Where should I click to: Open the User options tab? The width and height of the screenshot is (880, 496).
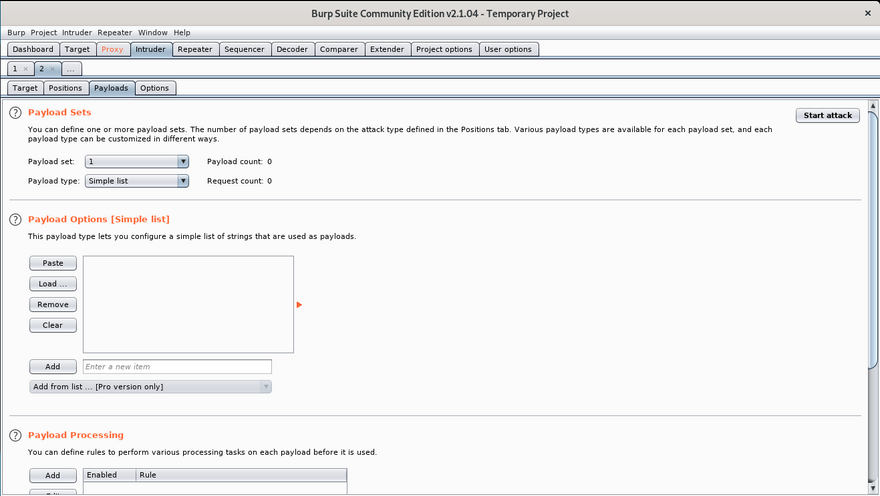tap(508, 49)
